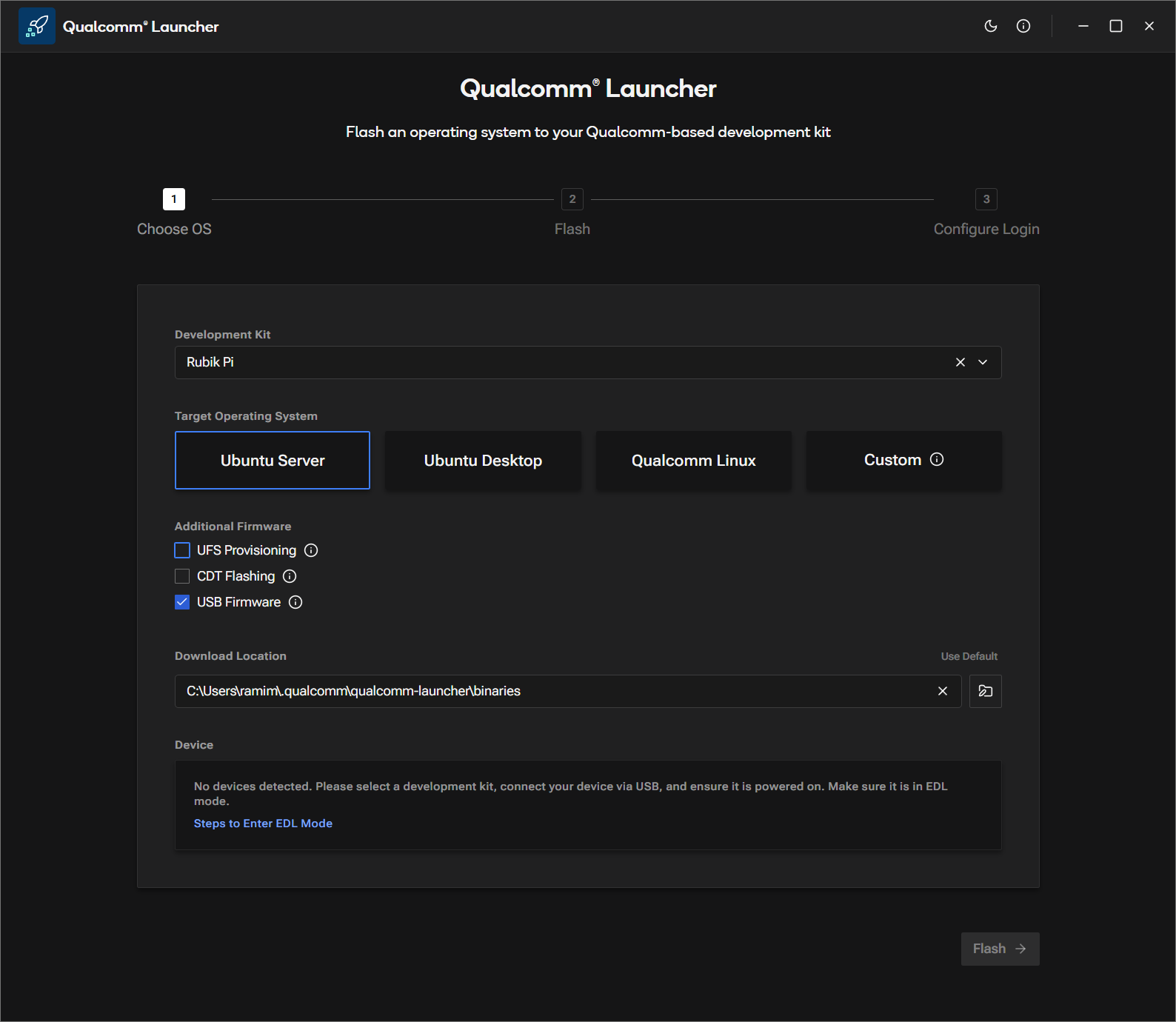Select the Ubuntu Server option
Screen dimensions: 1176x1022
(273, 461)
